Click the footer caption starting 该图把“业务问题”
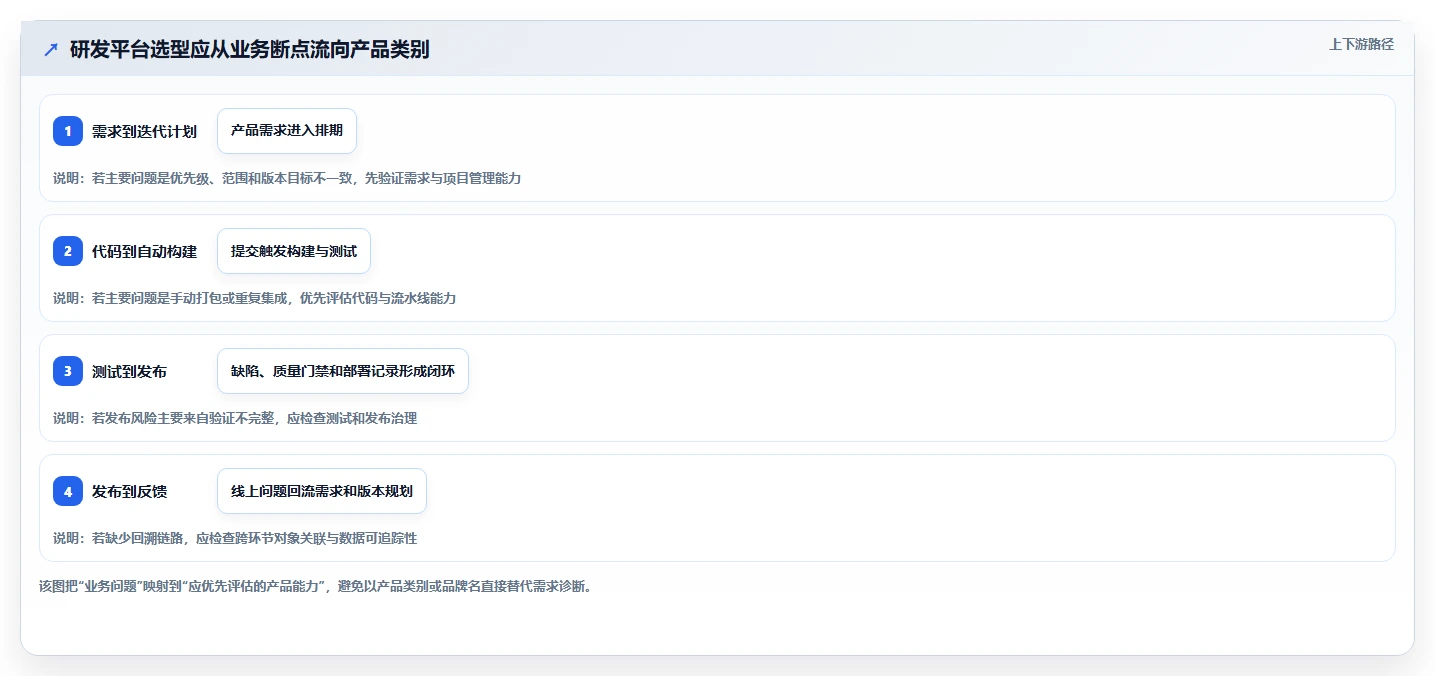The height and width of the screenshot is (676, 1435). point(315,586)
